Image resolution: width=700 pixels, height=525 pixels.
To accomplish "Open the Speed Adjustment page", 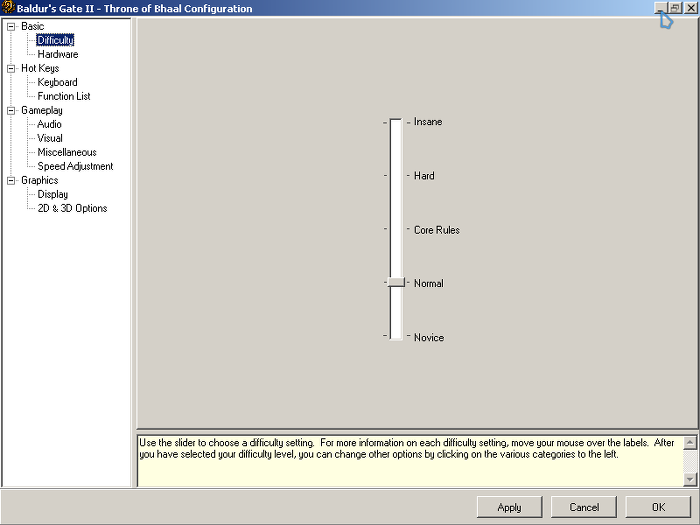I will pos(75,167).
